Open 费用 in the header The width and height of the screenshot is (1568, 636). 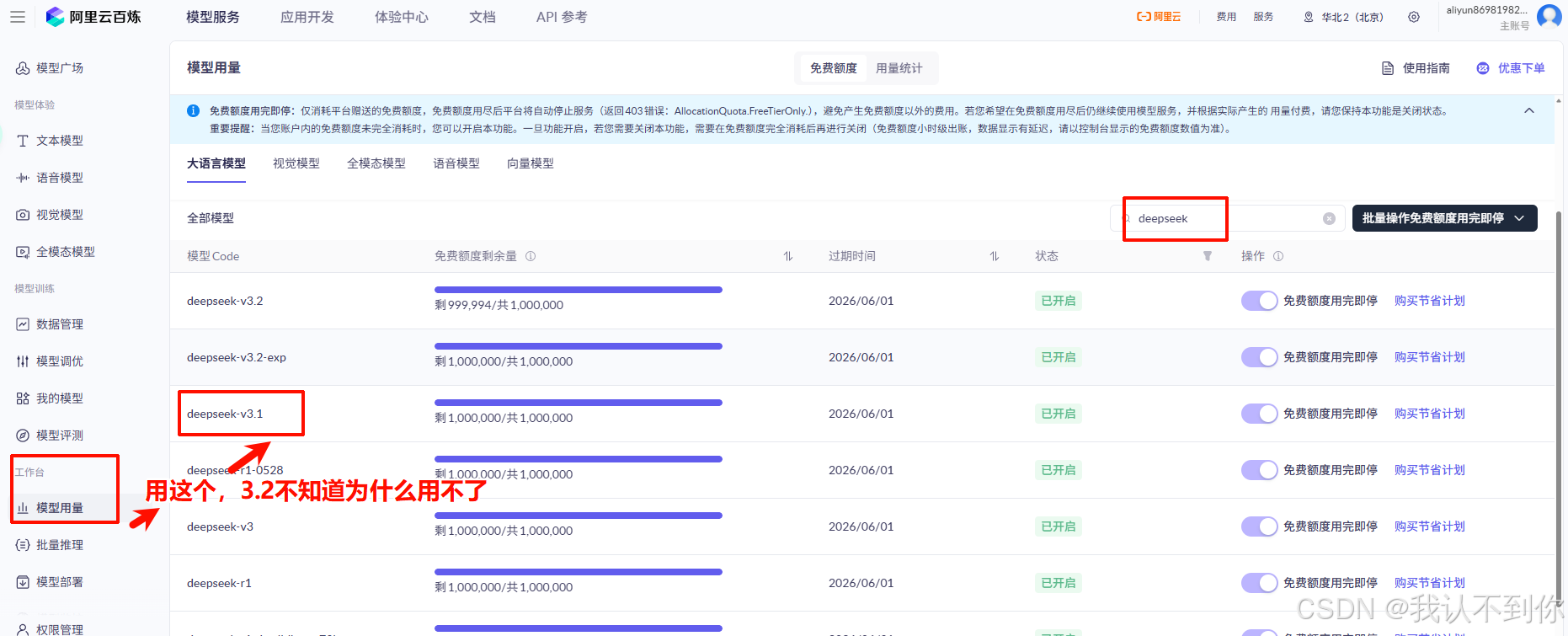pos(1226,17)
